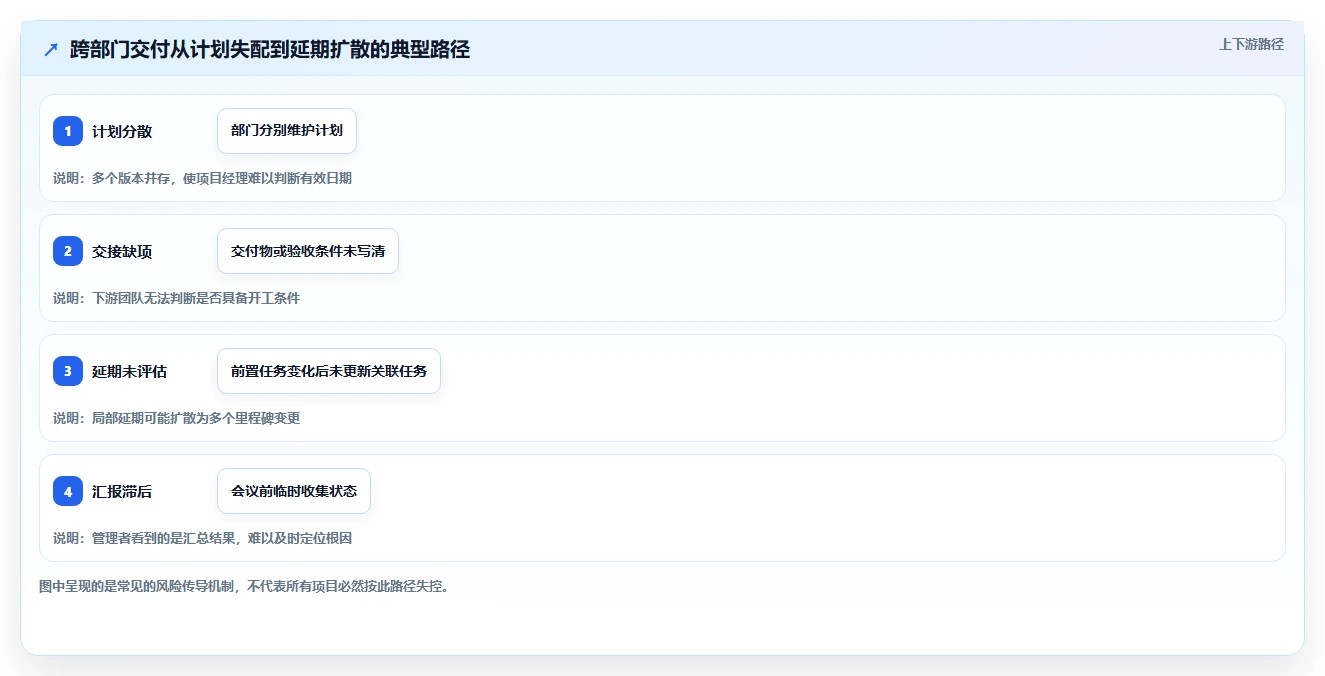
Task: Click the footer note 图中呈现的是常见的风险传导机制
Action: click(x=137, y=587)
